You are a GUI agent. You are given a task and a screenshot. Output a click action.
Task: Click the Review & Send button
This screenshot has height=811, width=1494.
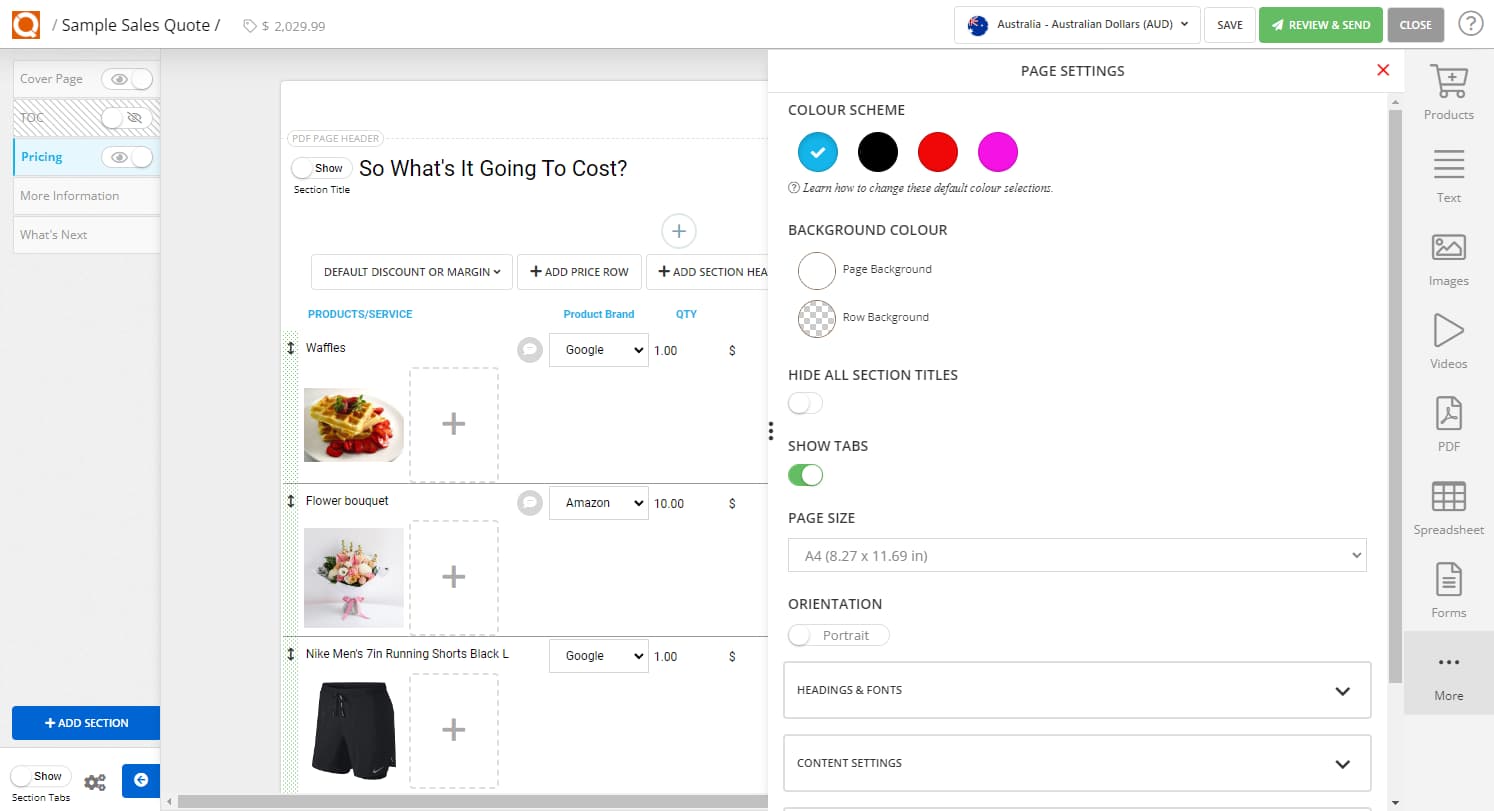[1320, 25]
